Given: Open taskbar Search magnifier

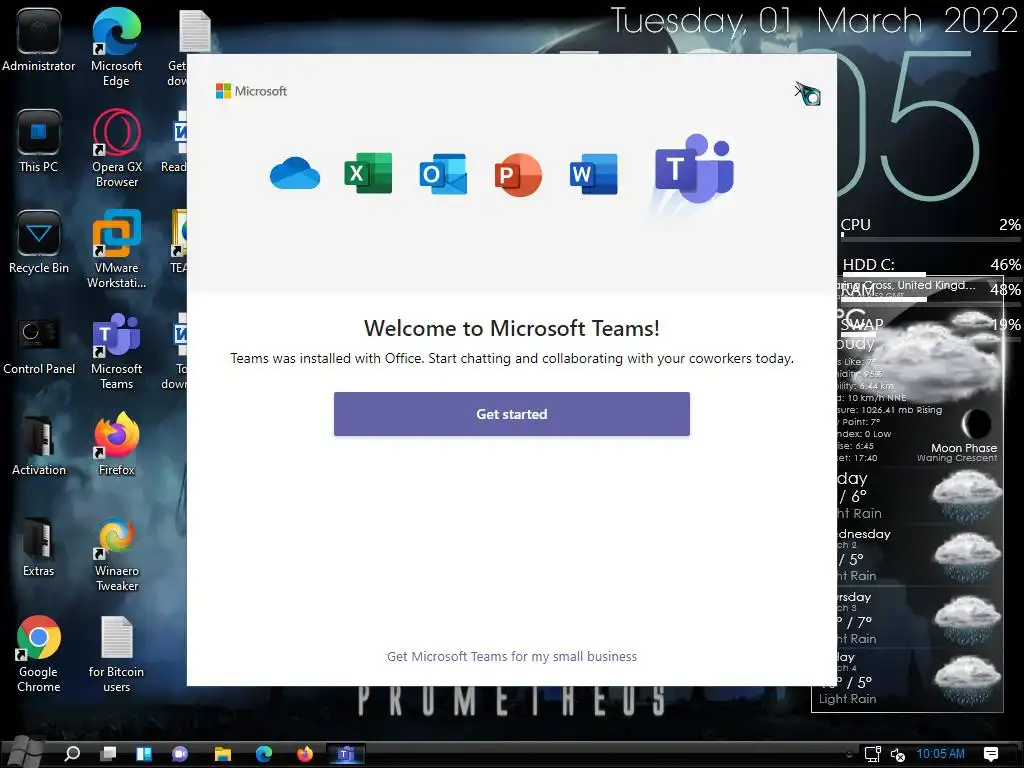Looking at the screenshot, I should pyautogui.click(x=72, y=754).
